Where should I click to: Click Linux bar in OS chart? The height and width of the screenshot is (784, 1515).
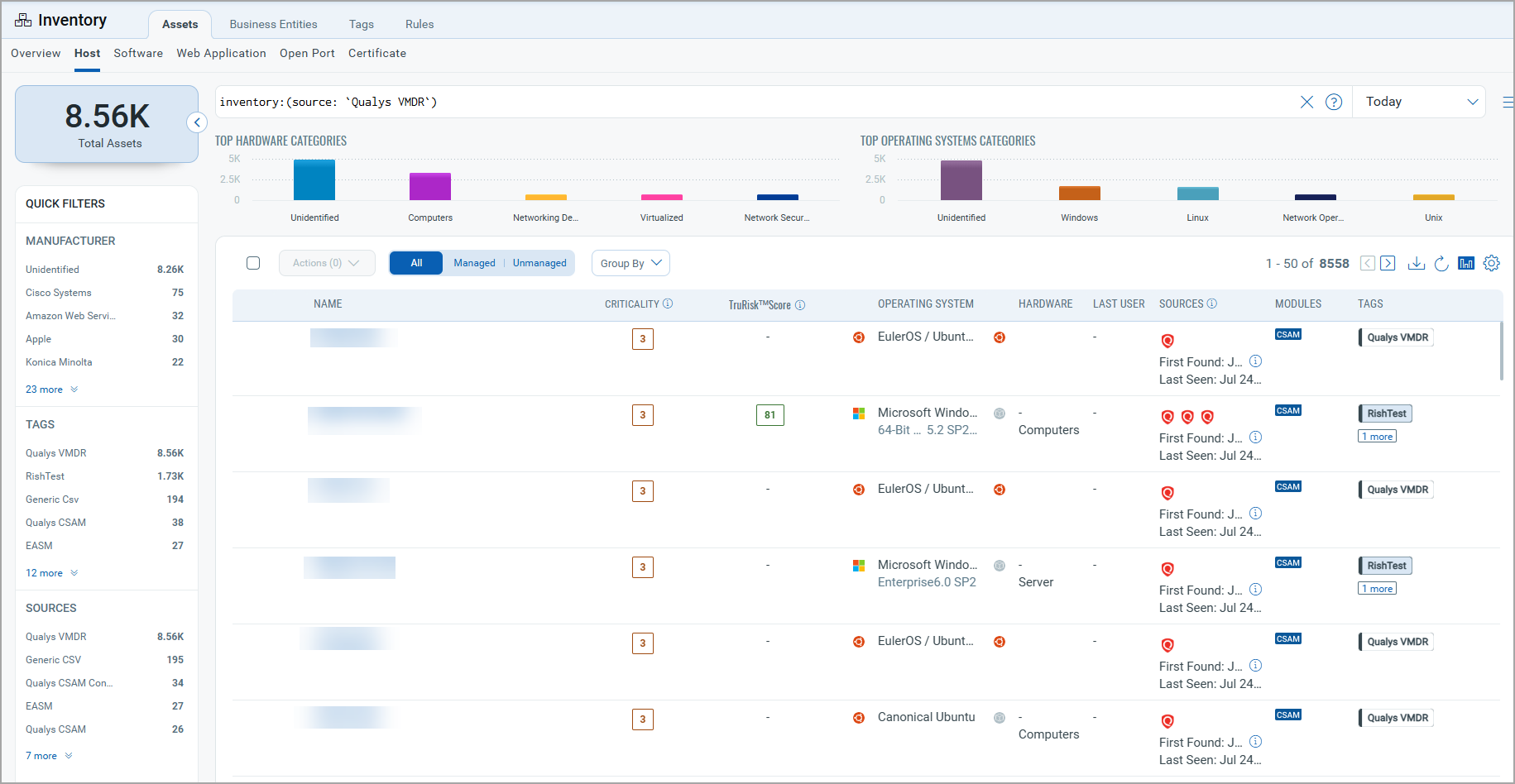[x=1198, y=194]
